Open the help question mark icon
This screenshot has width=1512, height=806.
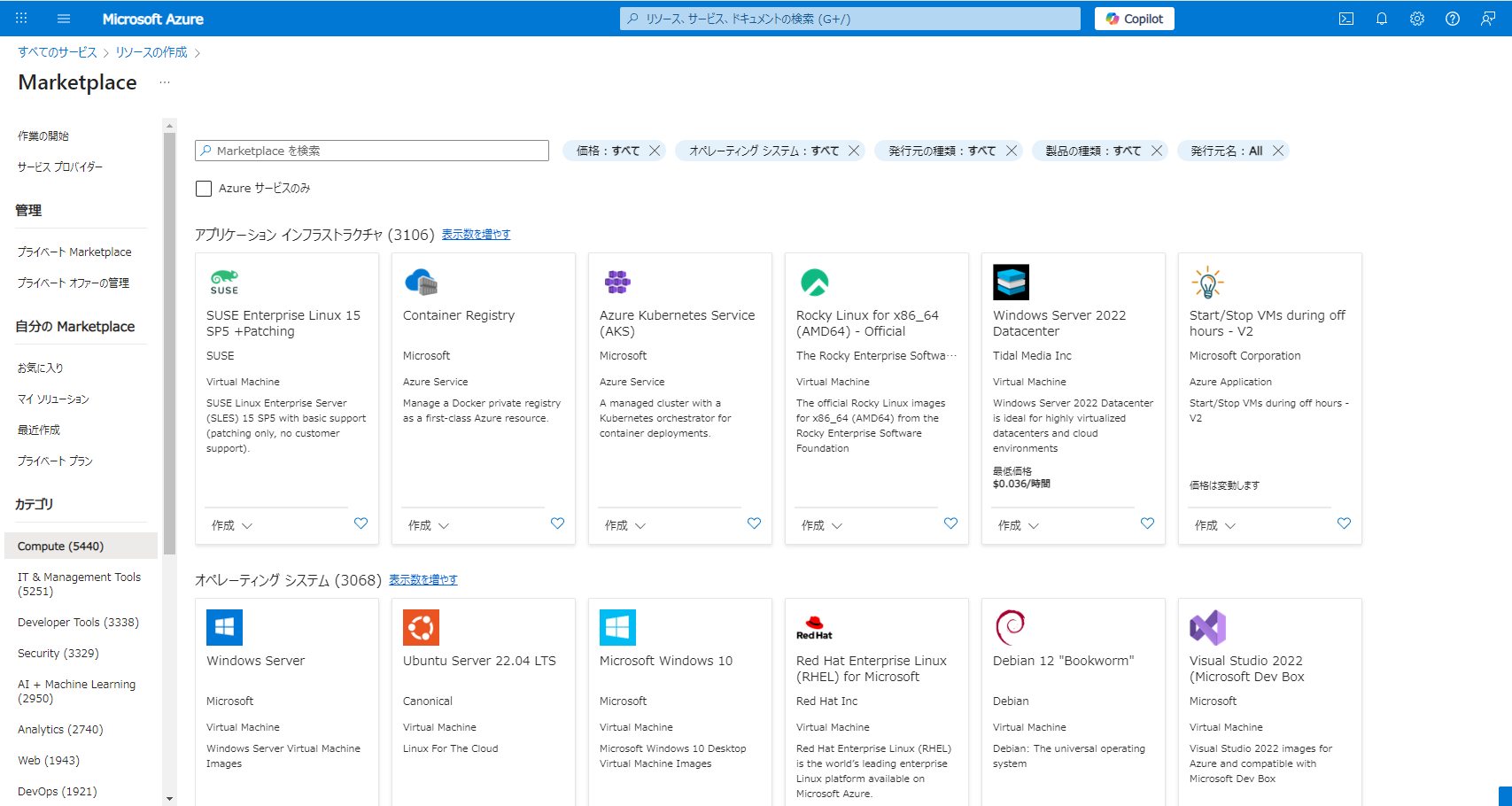pyautogui.click(x=1453, y=19)
